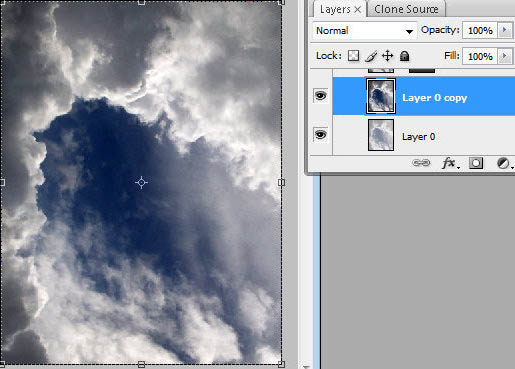Open the Normal blend mode dropdown
Viewport: 515px width, 369px height.
pos(364,31)
